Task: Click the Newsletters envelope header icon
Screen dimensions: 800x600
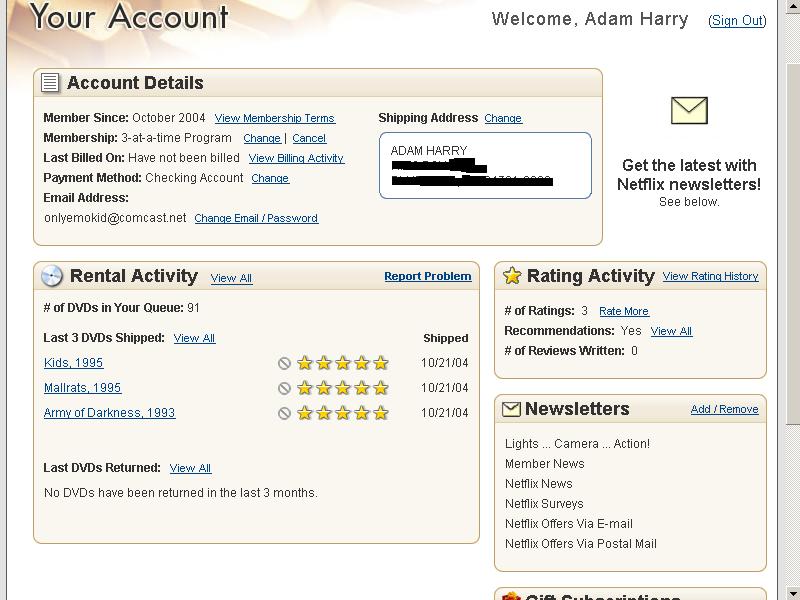Action: point(511,409)
